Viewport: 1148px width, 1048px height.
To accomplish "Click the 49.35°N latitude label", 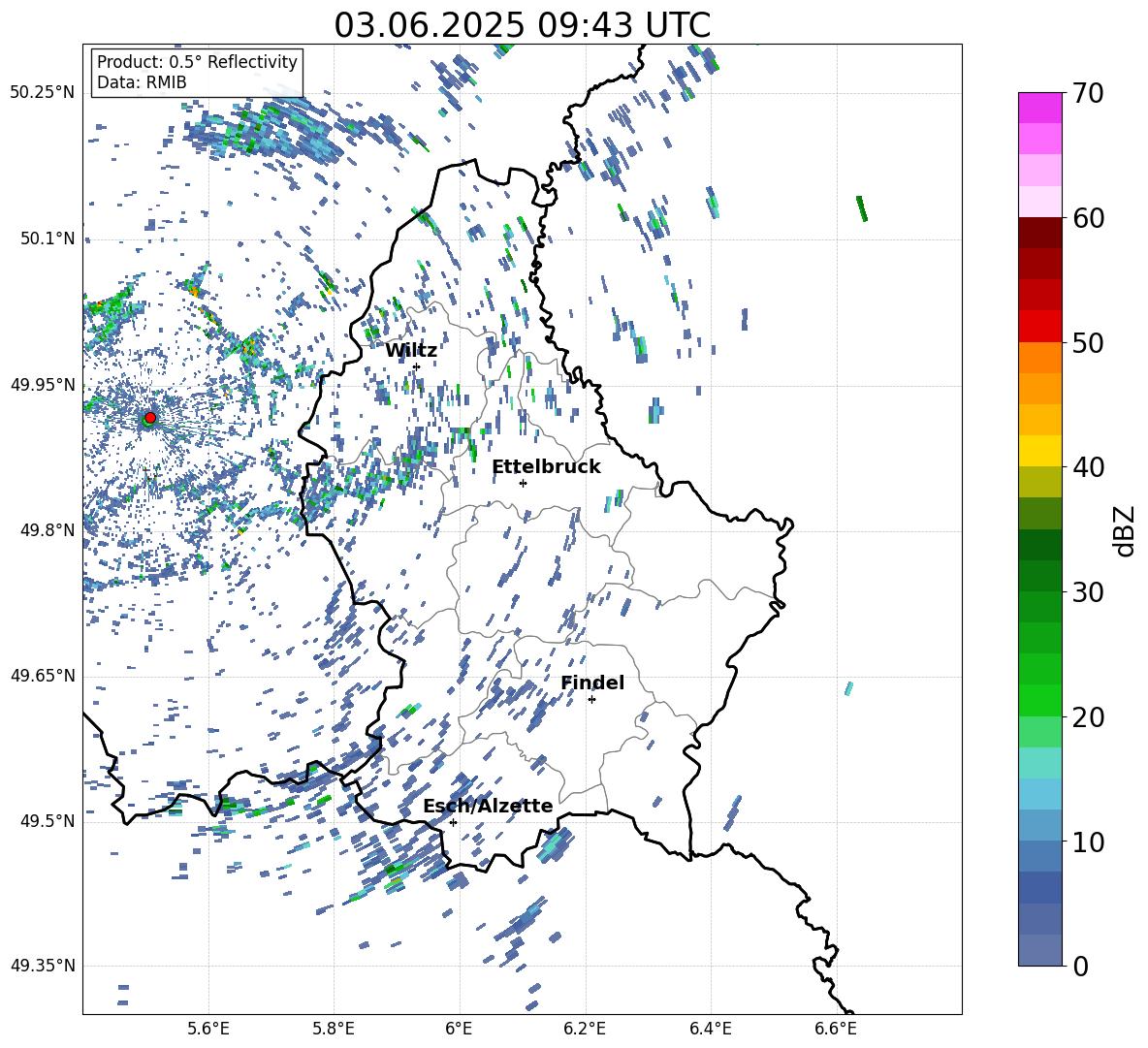I will click(43, 966).
